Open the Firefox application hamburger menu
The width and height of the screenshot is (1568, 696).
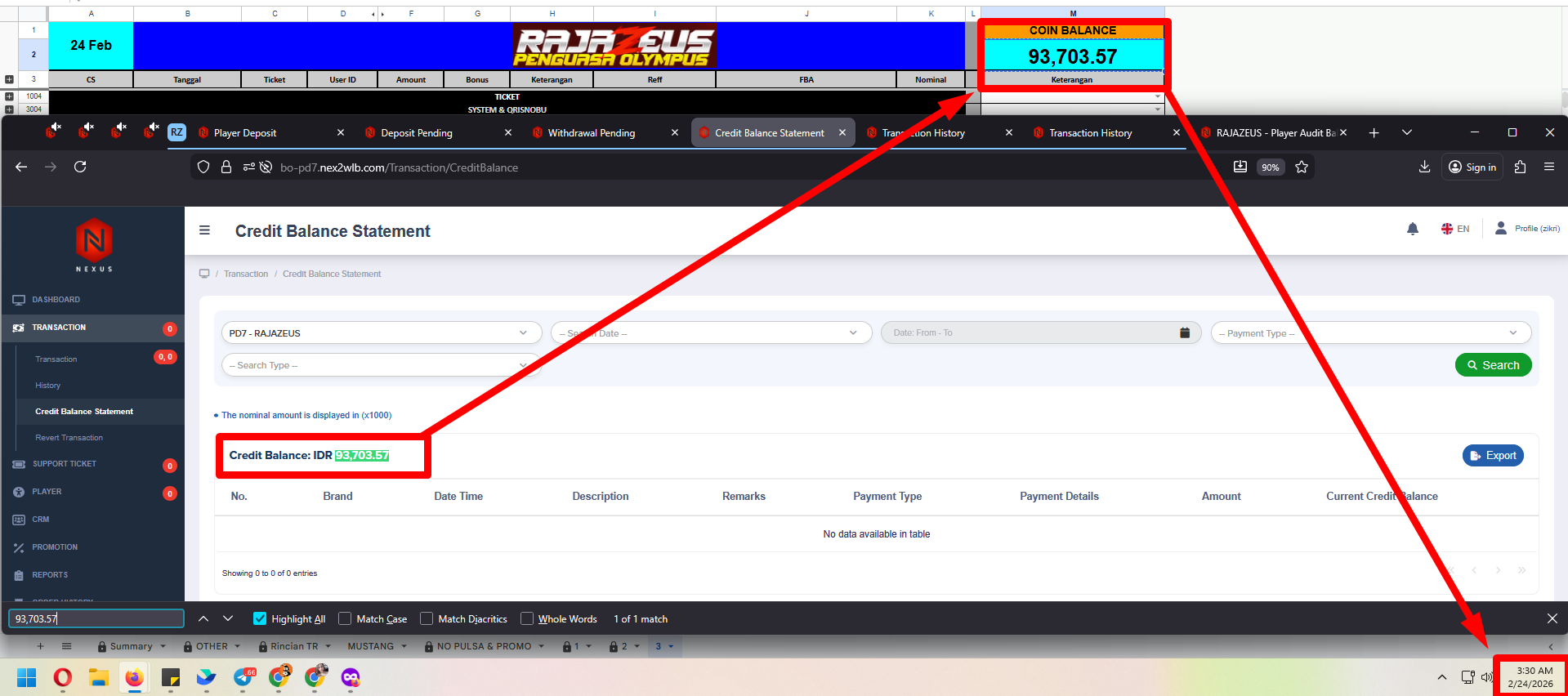click(x=1549, y=167)
